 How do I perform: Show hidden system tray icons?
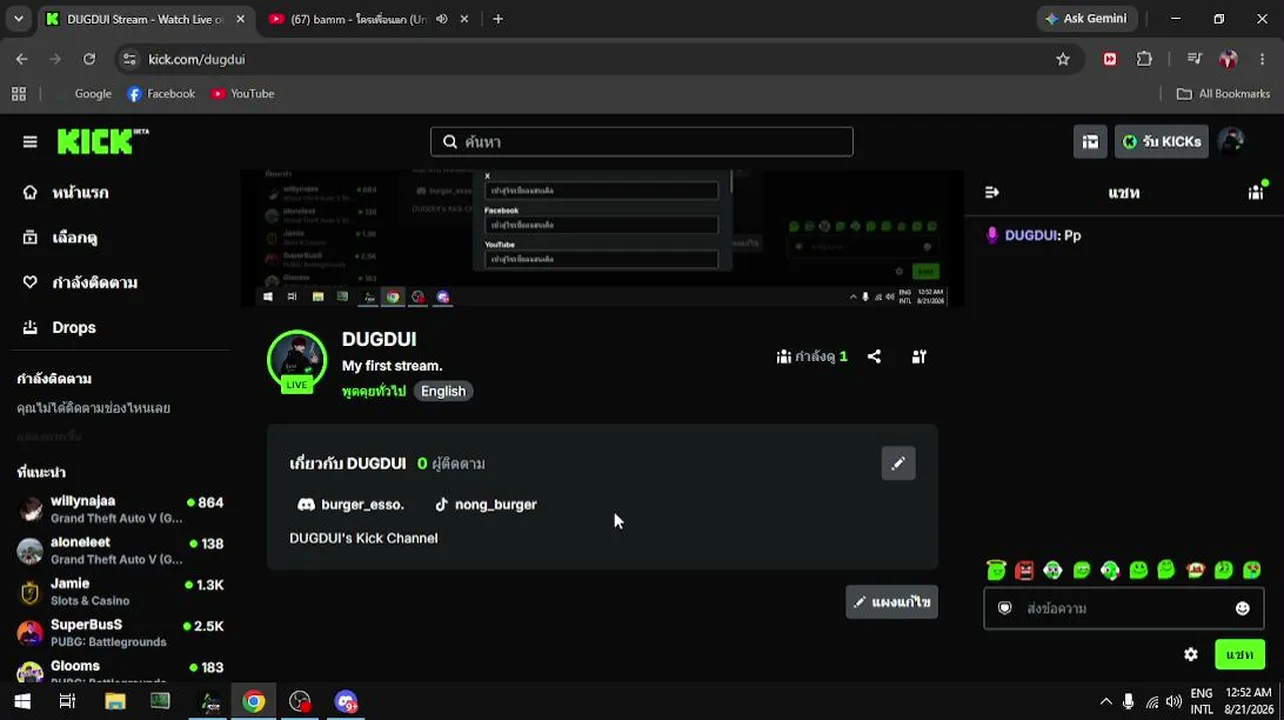point(1105,701)
